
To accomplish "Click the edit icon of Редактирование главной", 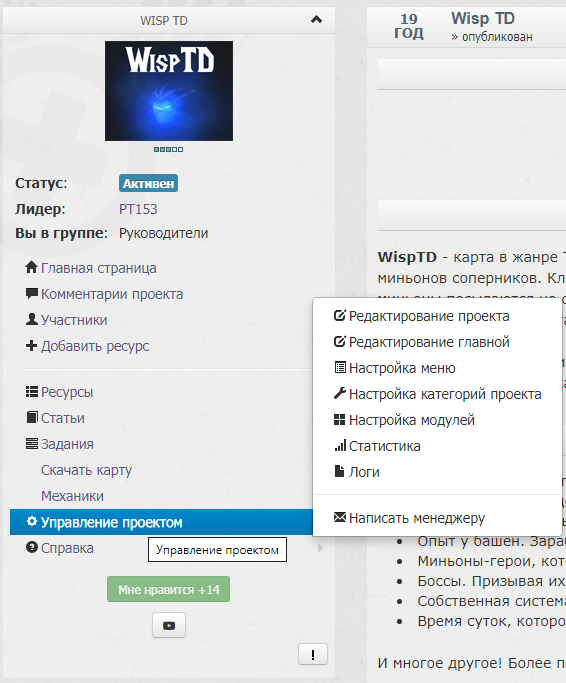I will point(339,342).
